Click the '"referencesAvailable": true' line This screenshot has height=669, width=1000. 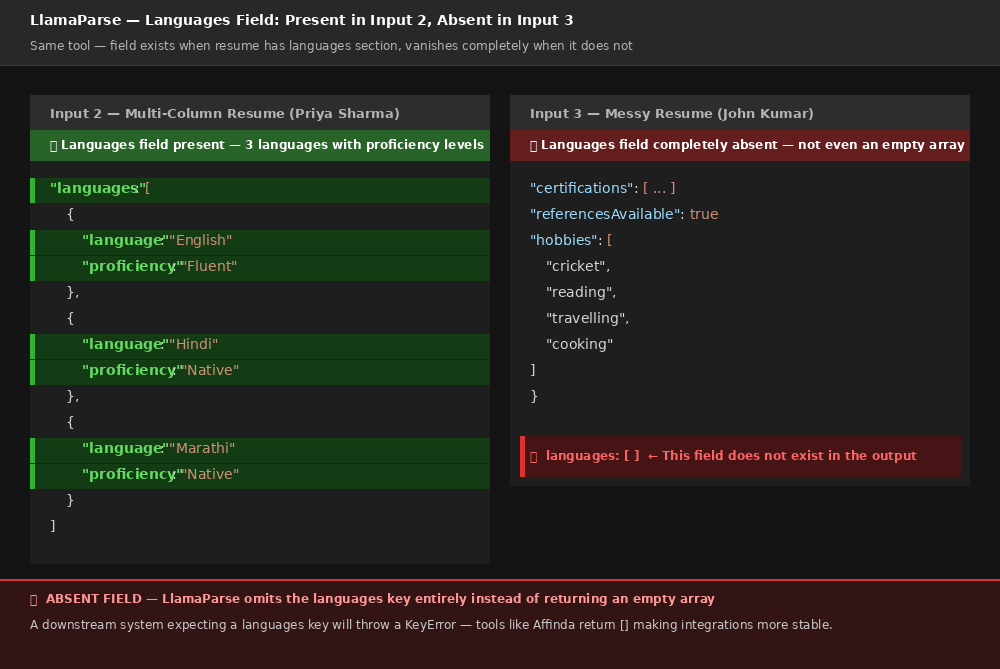[624, 214]
